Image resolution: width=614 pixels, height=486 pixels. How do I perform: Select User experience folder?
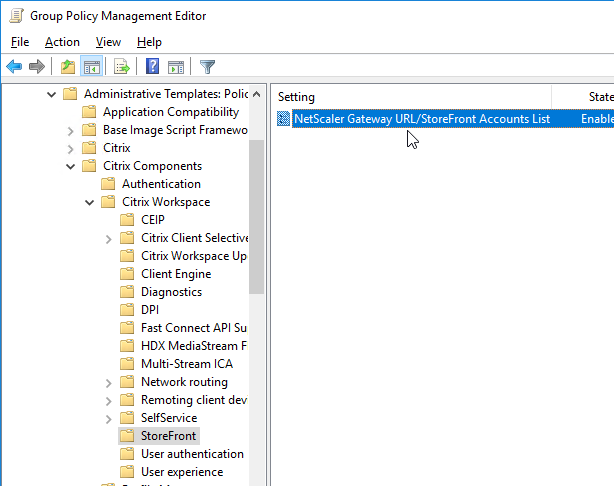tap(182, 472)
